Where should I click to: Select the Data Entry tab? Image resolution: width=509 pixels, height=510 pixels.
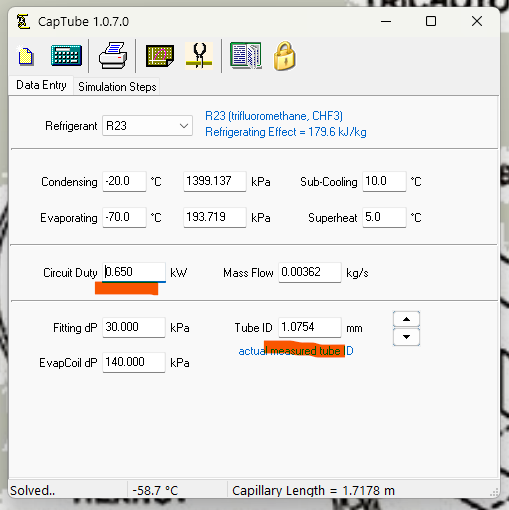[41, 85]
